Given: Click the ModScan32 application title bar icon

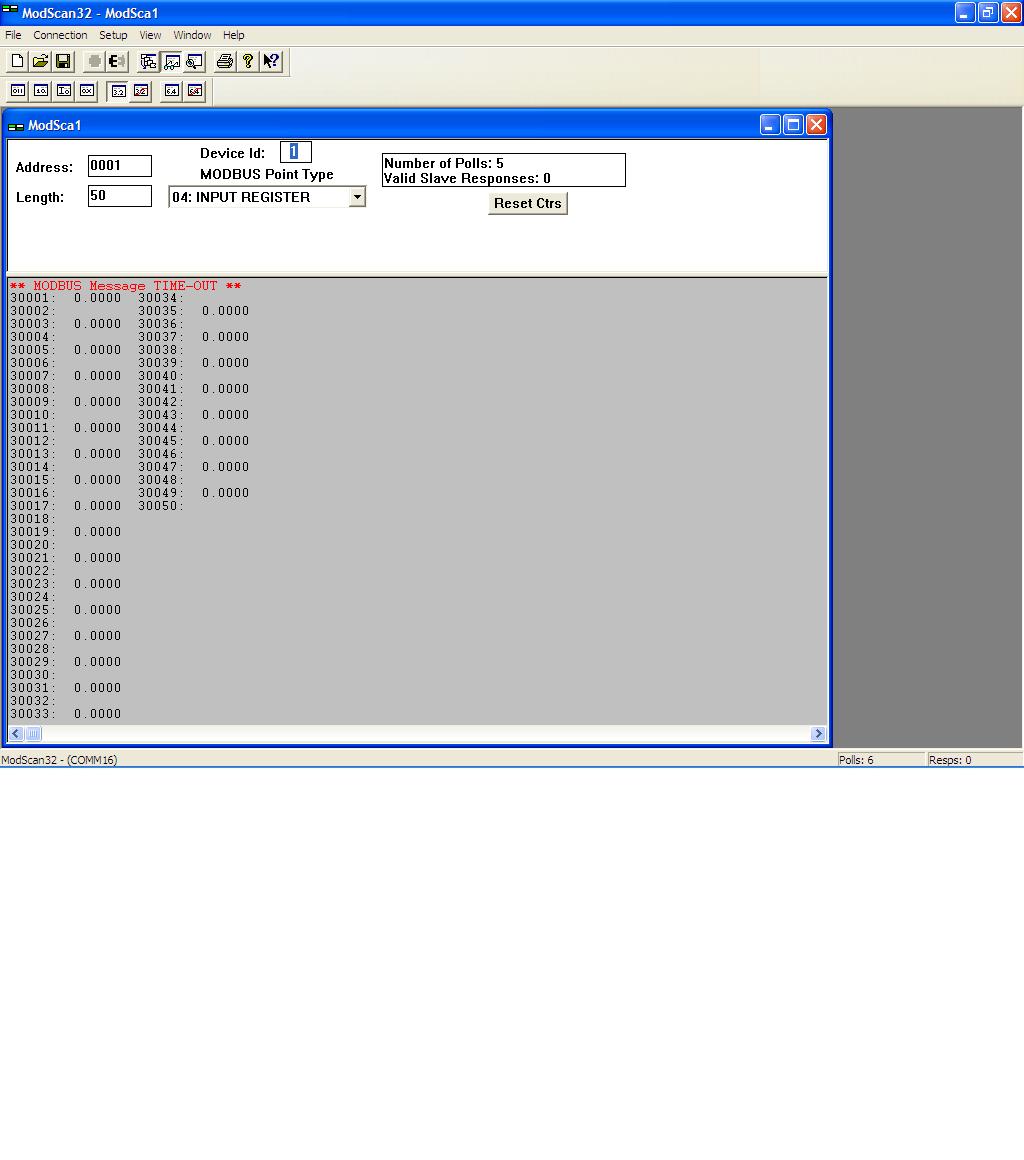Looking at the screenshot, I should click(x=10, y=12).
